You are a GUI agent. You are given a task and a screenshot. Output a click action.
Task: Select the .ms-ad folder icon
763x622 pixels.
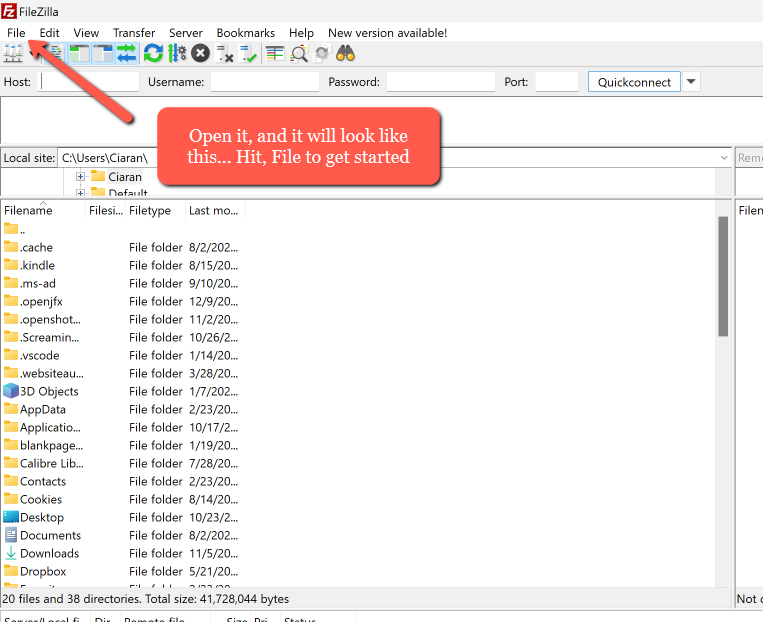[x=11, y=282]
